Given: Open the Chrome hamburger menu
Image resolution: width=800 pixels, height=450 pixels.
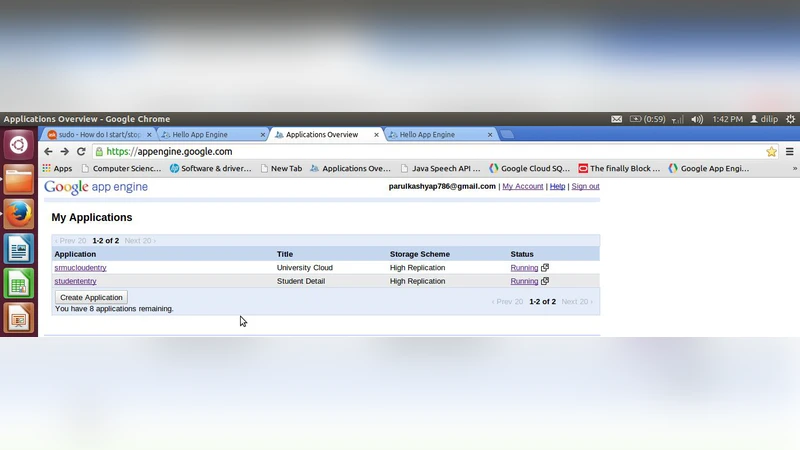Looking at the screenshot, I should point(789,152).
